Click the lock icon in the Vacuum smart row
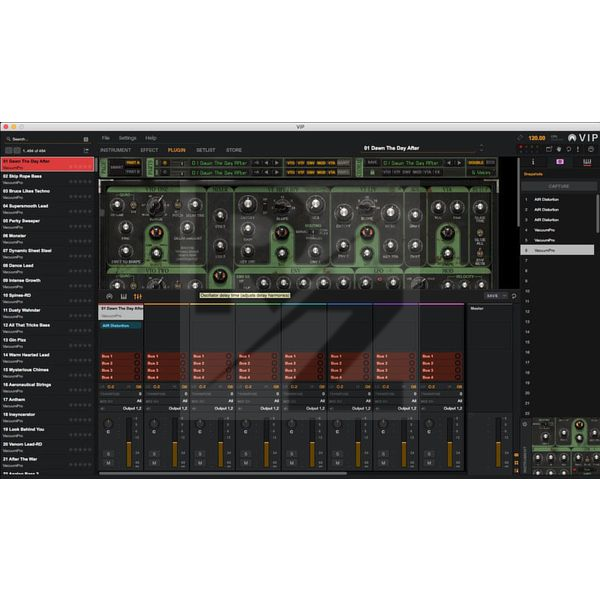Image resolution: width=600 pixels, height=600 pixels. [x=372, y=173]
